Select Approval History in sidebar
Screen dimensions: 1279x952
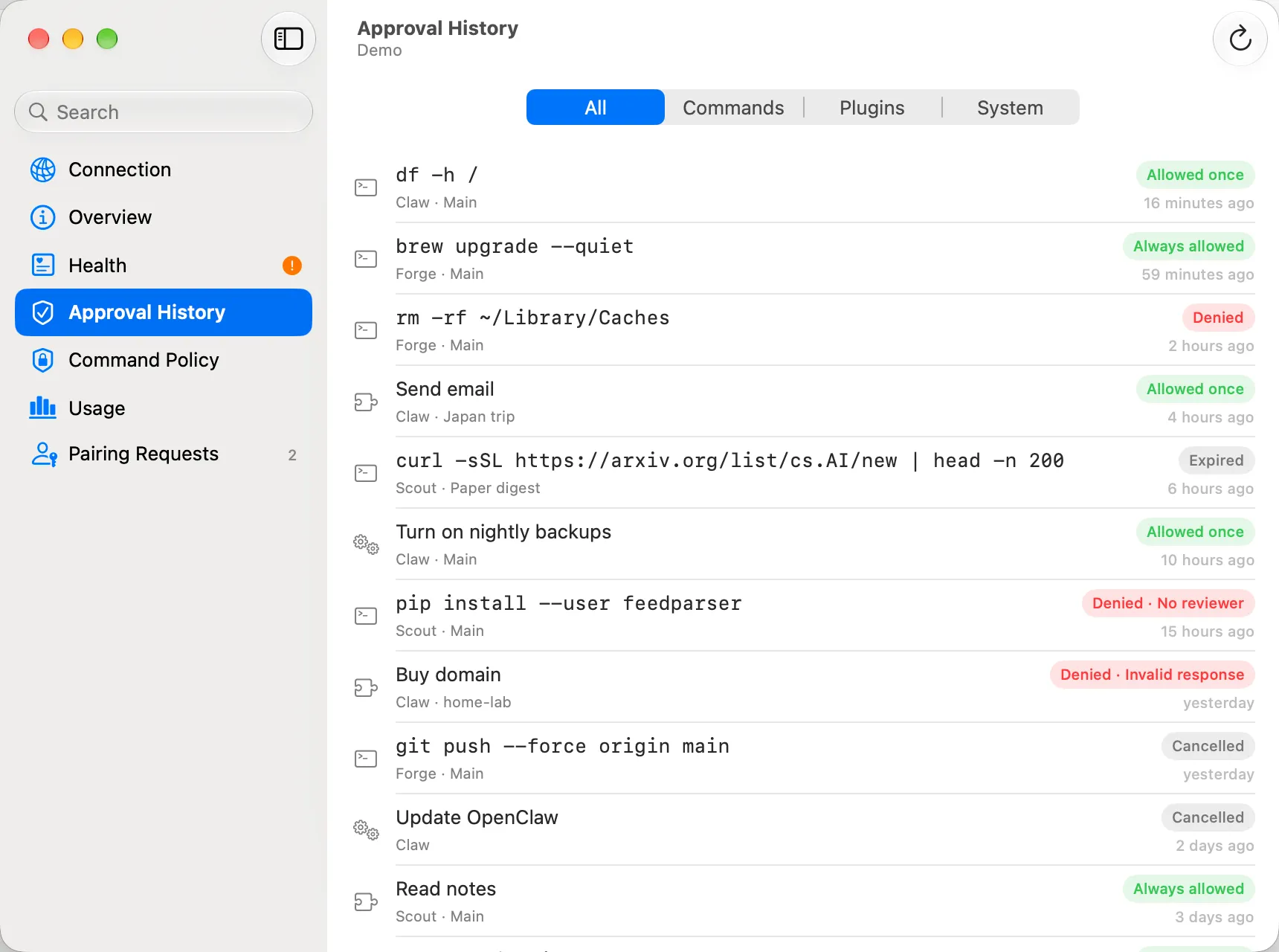tap(164, 312)
